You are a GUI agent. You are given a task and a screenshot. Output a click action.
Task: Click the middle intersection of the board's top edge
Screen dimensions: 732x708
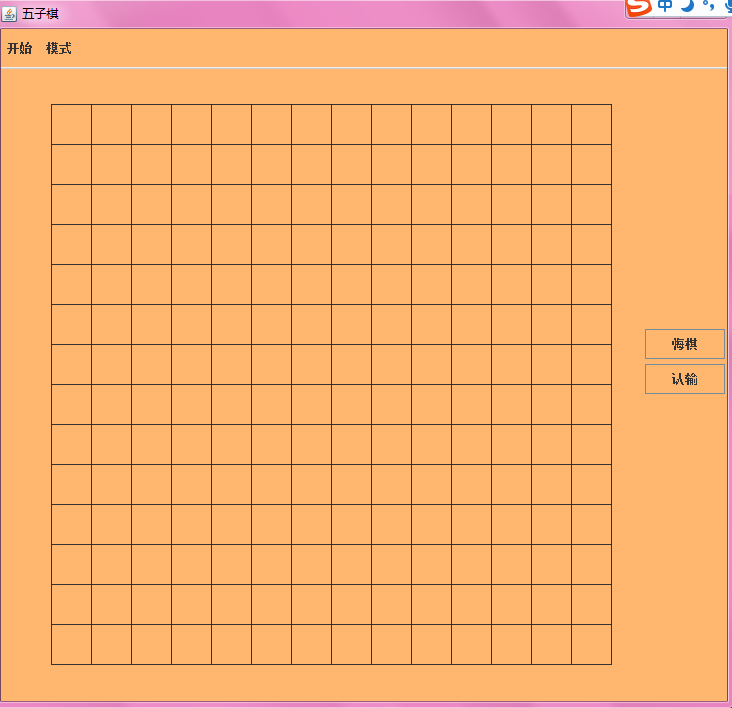(331, 105)
